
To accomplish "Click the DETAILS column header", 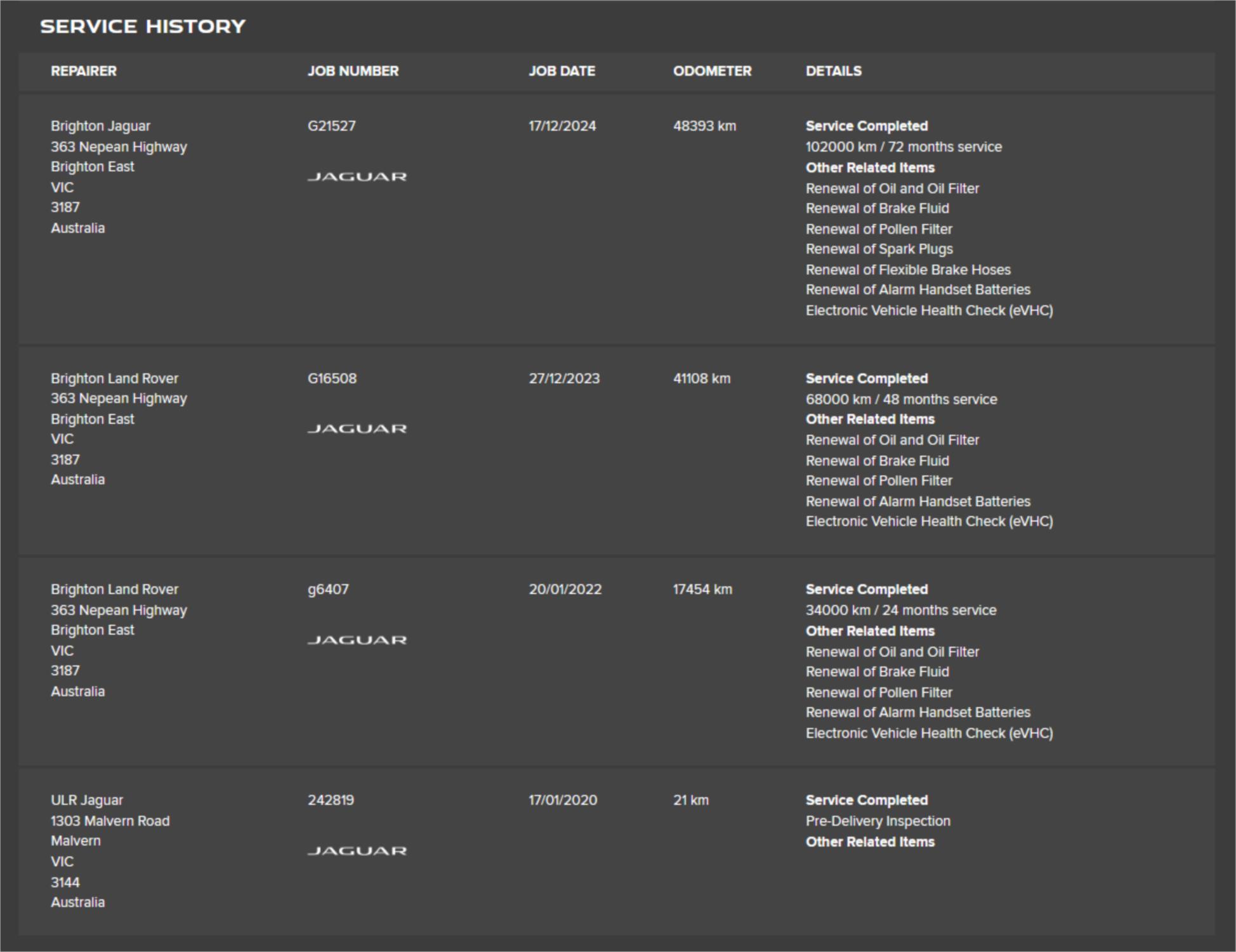I will (833, 71).
